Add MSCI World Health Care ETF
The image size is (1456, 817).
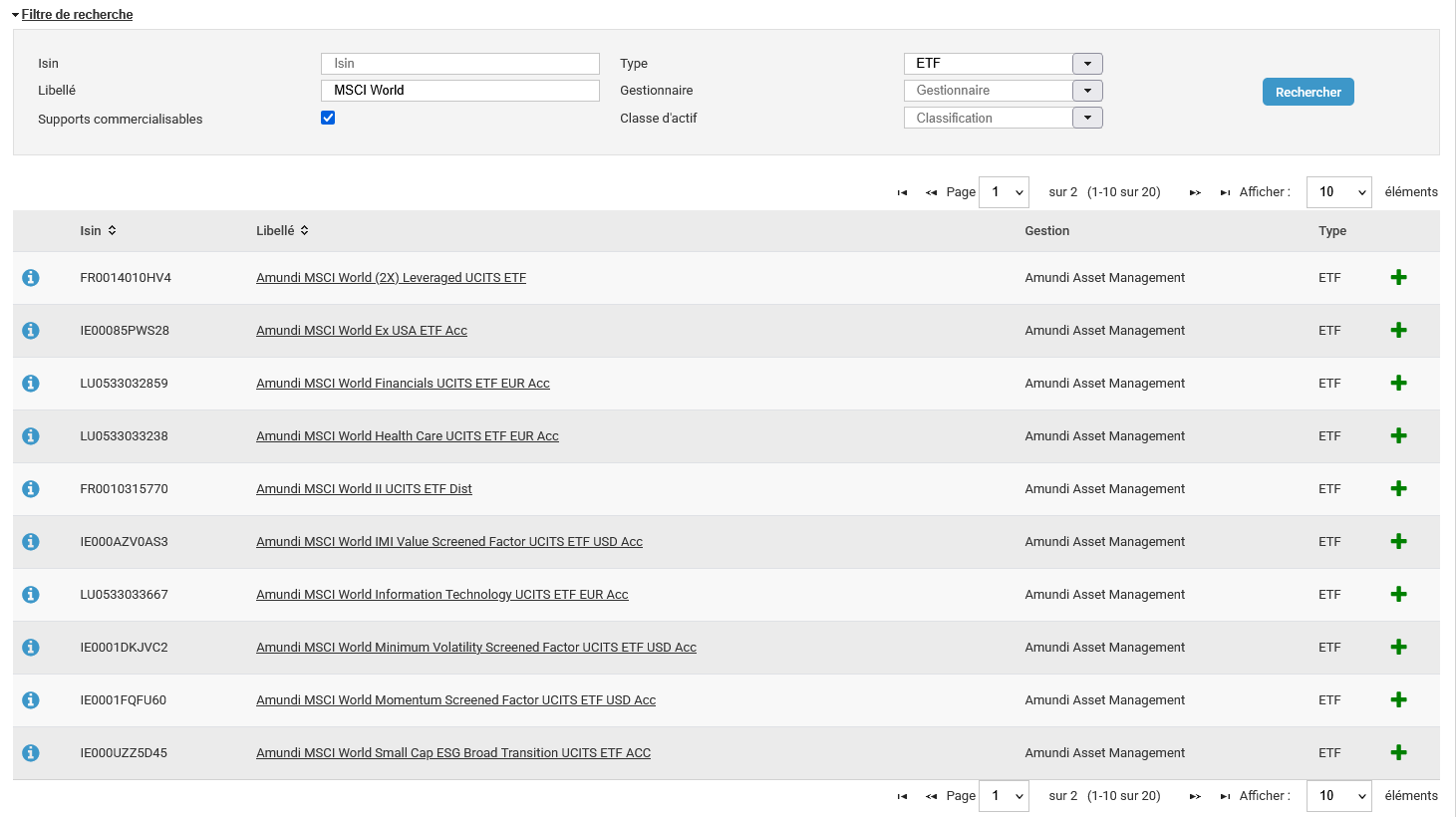pyautogui.click(x=1398, y=436)
